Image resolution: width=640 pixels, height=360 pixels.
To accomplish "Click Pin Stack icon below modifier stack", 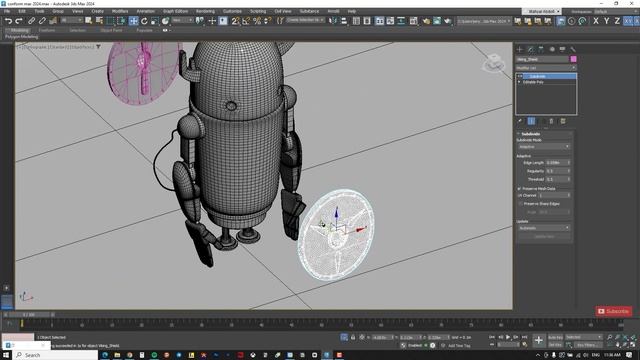I will 520,121.
